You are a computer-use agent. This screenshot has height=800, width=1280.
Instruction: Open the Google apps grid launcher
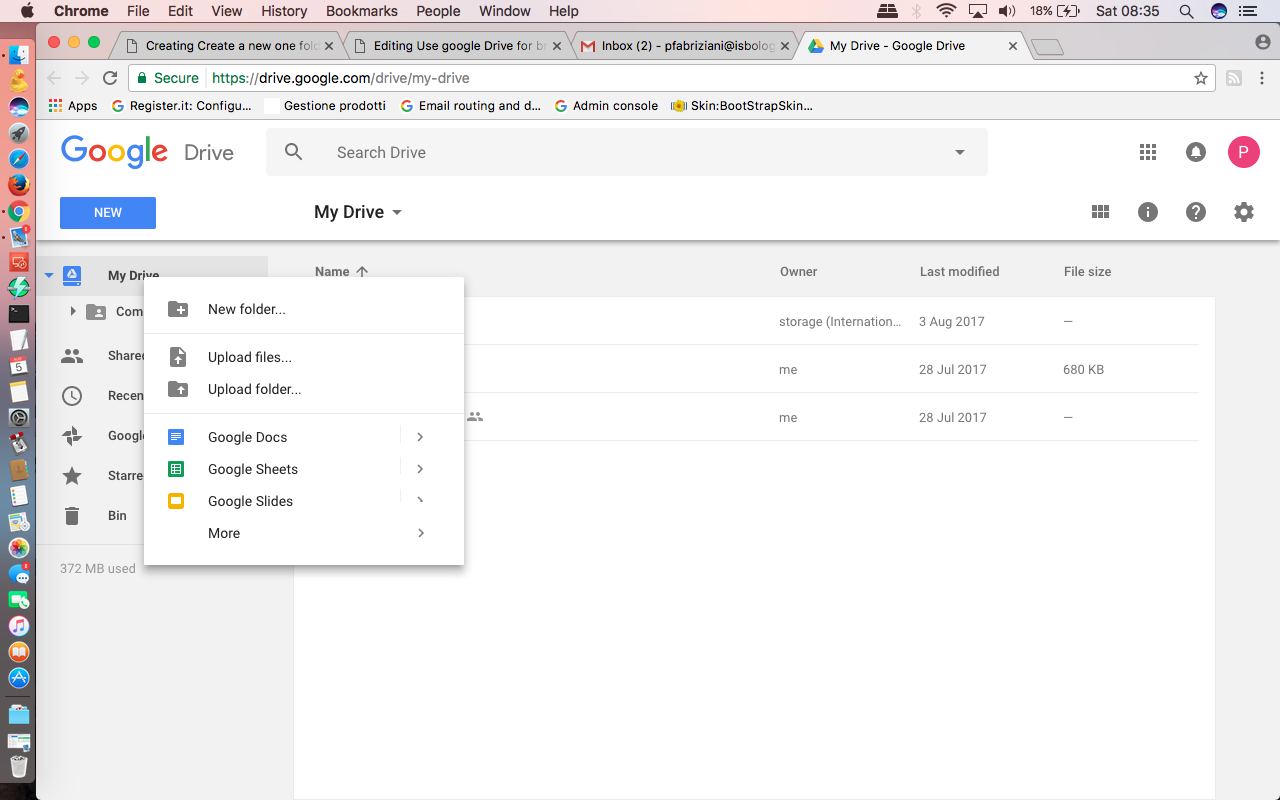point(1148,152)
